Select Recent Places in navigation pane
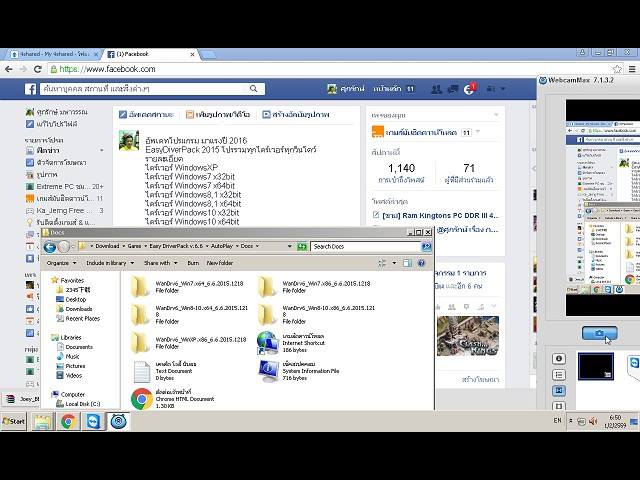Image resolution: width=640 pixels, height=480 pixels. click(78, 318)
